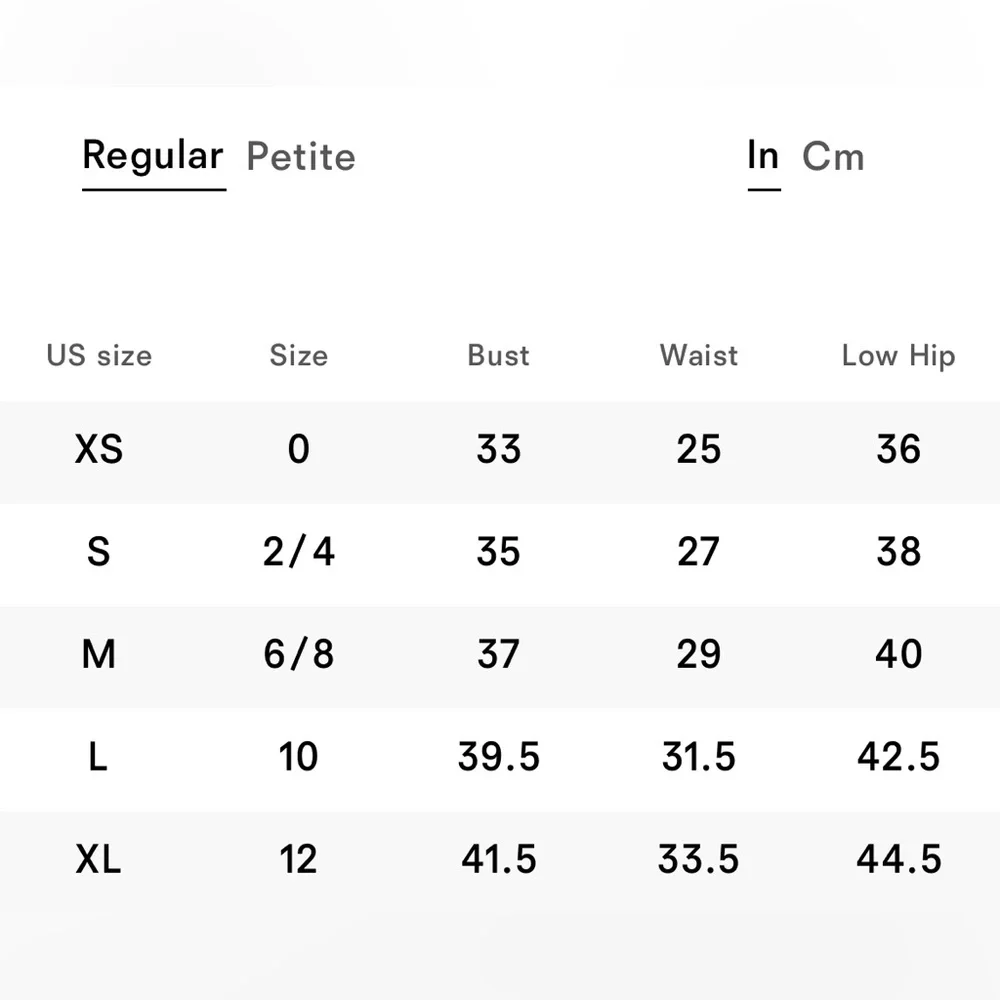Click the 39.5 bust measurement
The image size is (1000, 1000).
point(499,756)
